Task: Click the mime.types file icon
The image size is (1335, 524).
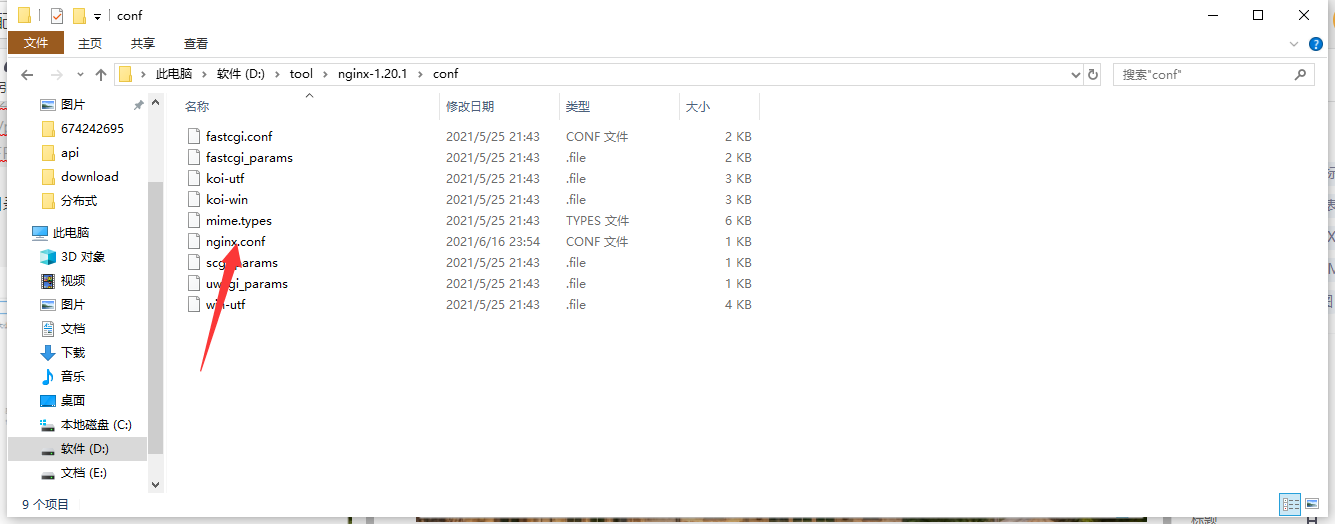Action: pos(194,221)
